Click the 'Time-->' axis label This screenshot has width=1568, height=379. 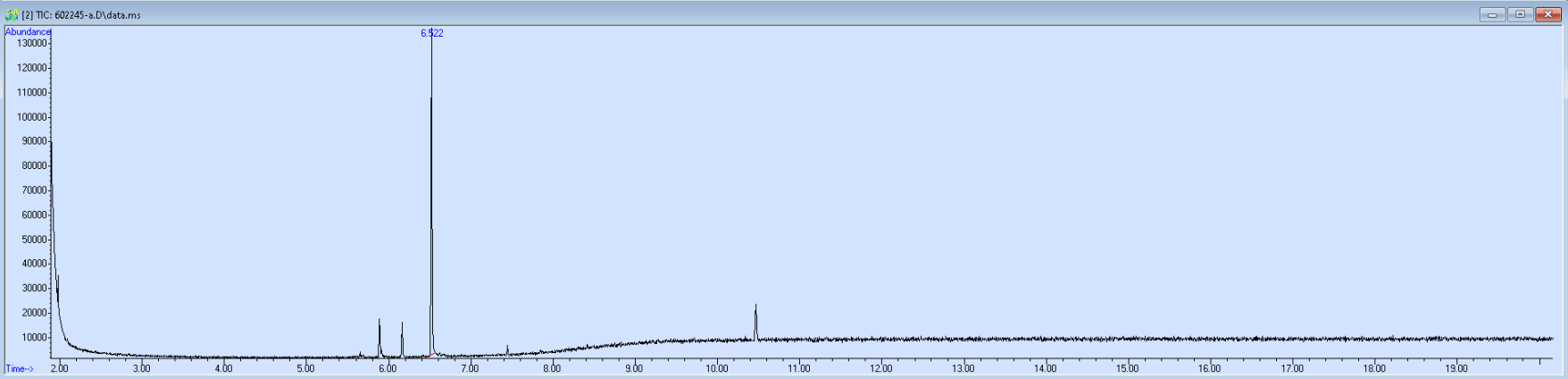tap(20, 368)
